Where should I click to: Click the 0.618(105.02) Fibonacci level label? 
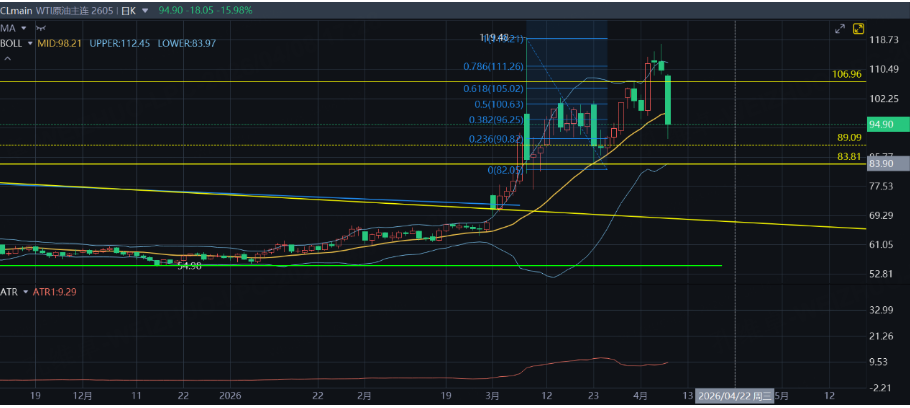(x=493, y=89)
